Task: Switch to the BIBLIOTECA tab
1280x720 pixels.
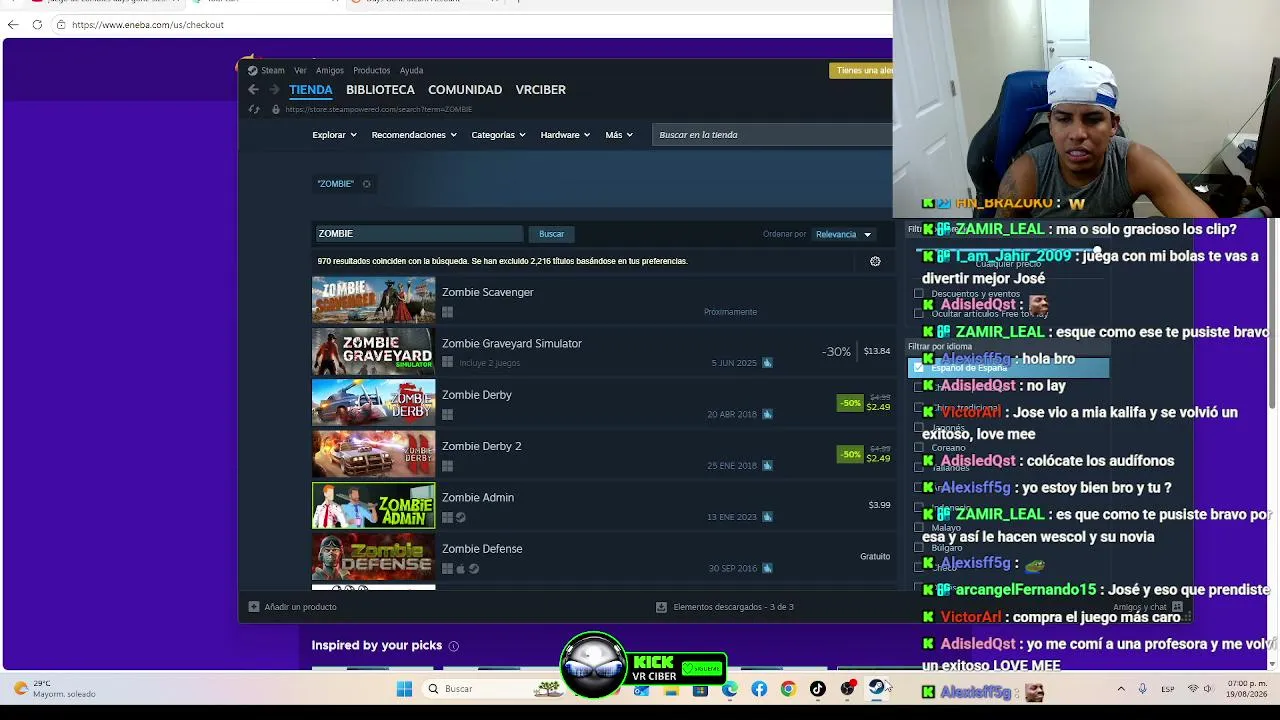Action: point(380,90)
